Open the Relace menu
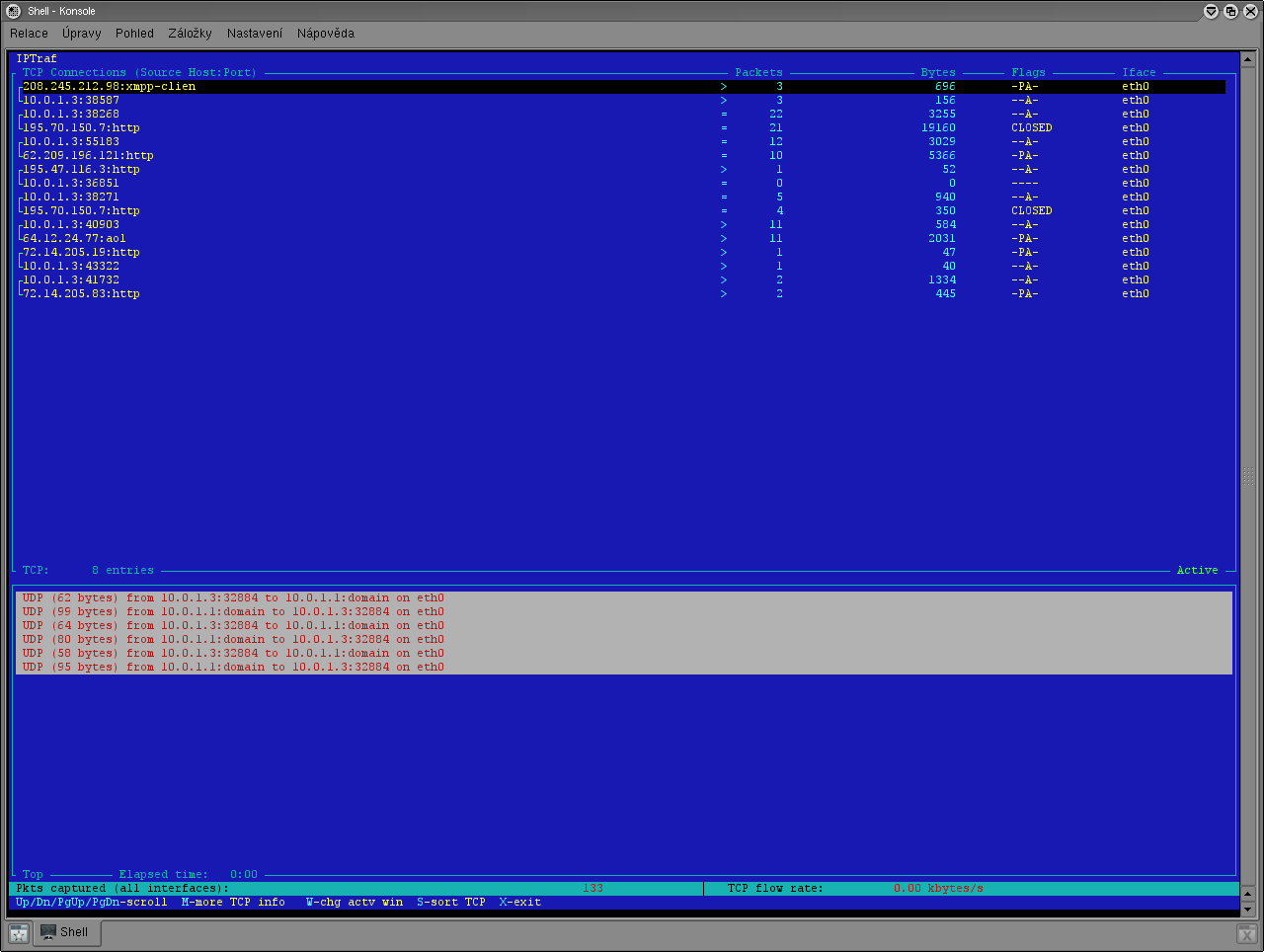Image resolution: width=1264 pixels, height=952 pixels. pos(29,34)
